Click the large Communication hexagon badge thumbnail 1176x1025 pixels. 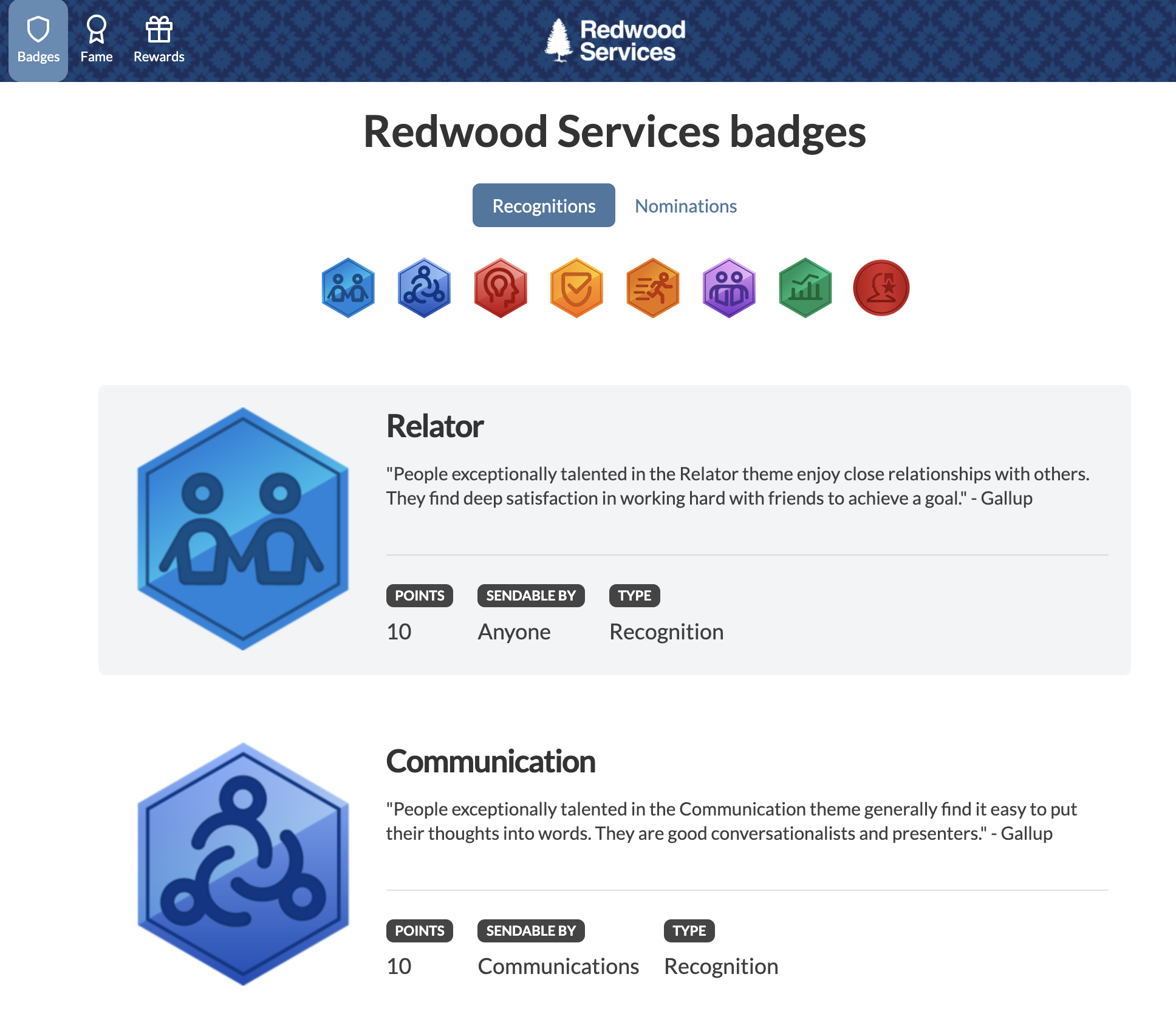244,861
